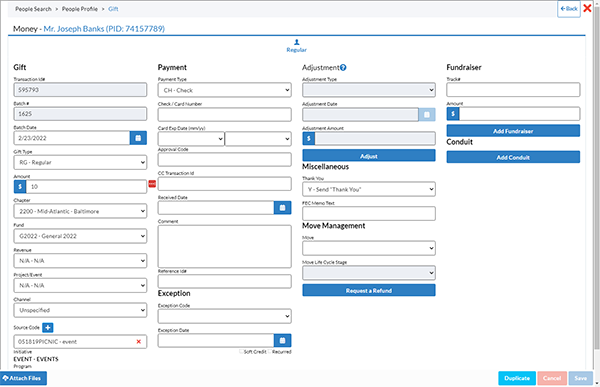Expand the Fund G2022 dropdown

click(x=80, y=236)
